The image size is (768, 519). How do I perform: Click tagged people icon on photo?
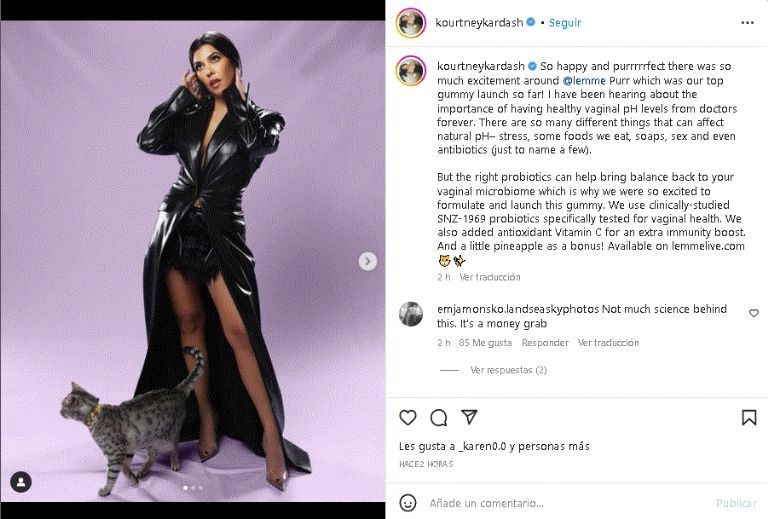(20, 482)
